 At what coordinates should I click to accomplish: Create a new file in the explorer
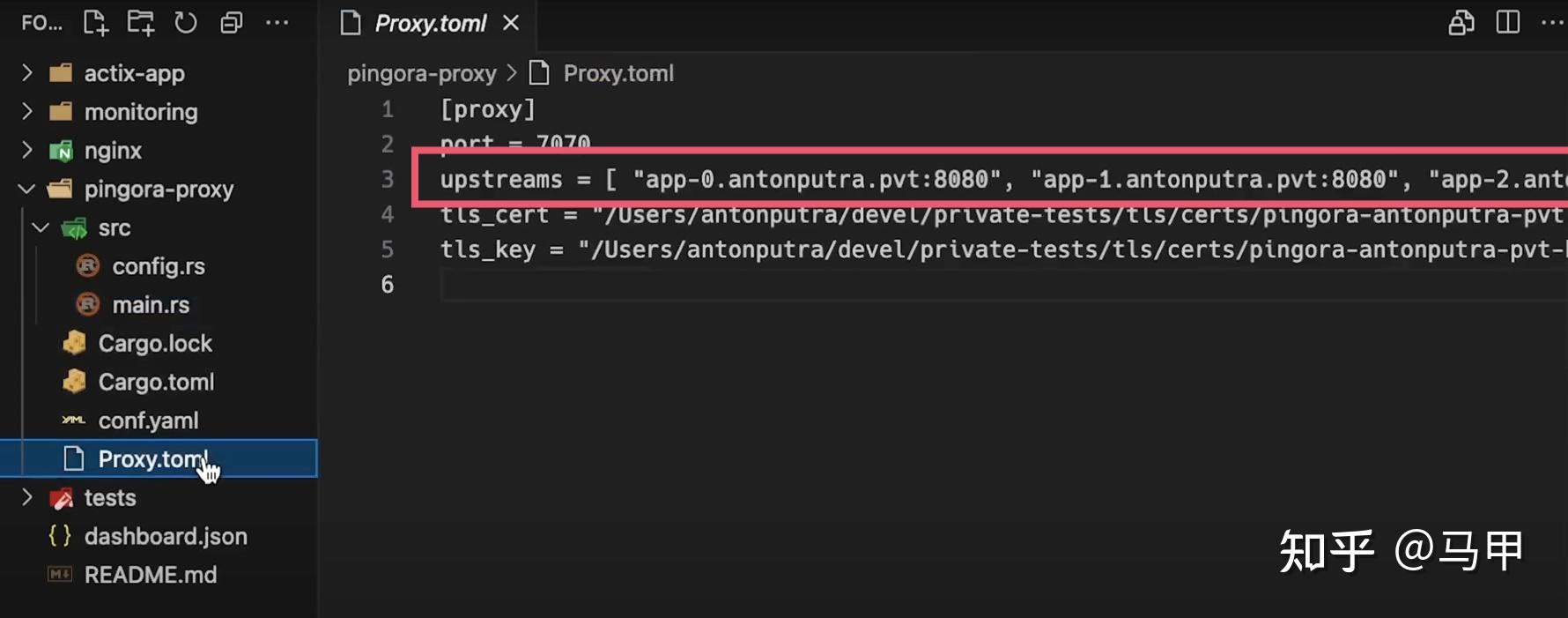pyautogui.click(x=95, y=23)
